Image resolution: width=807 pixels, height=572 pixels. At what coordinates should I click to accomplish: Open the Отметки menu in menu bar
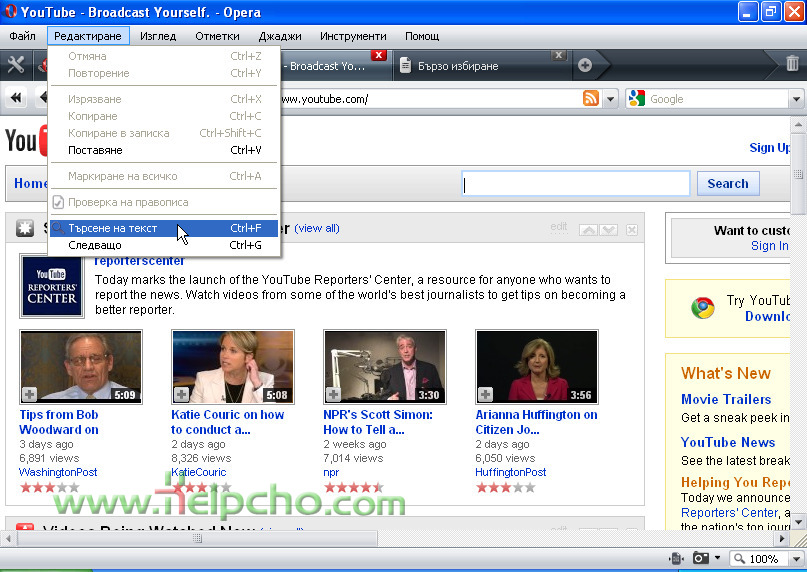[x=217, y=36]
